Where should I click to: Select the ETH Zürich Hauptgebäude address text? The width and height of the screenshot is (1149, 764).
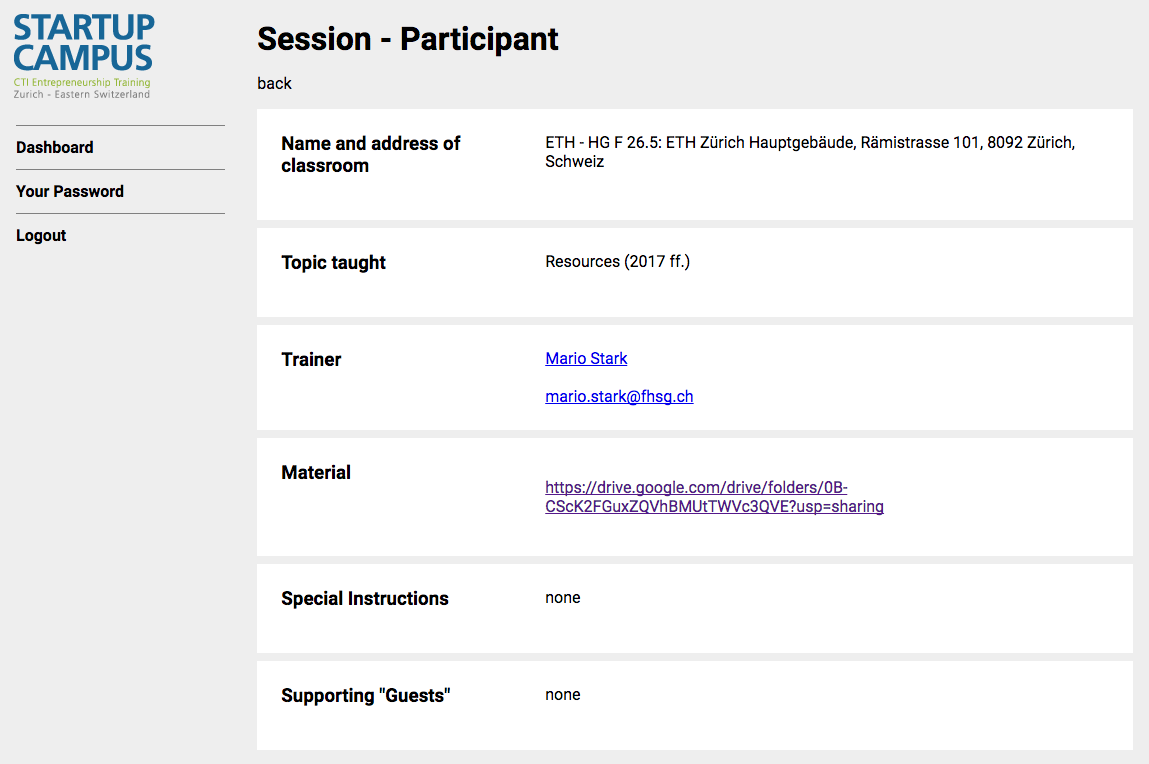point(810,152)
